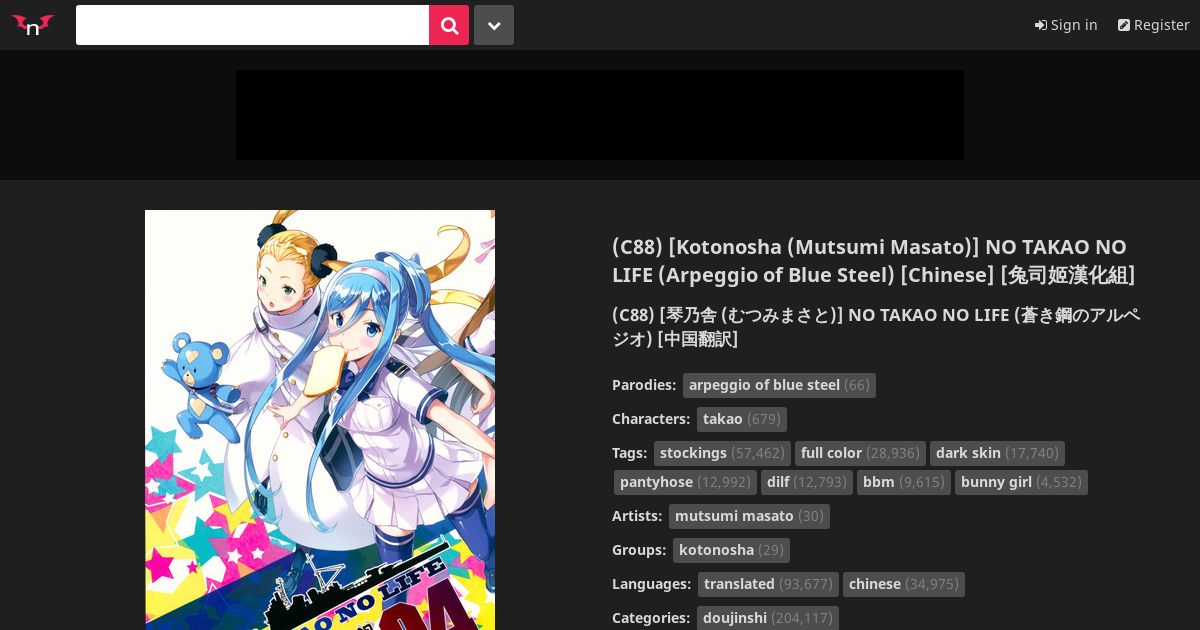The width and height of the screenshot is (1200, 630).
Task: Click the dark skin tag
Action: 997,453
